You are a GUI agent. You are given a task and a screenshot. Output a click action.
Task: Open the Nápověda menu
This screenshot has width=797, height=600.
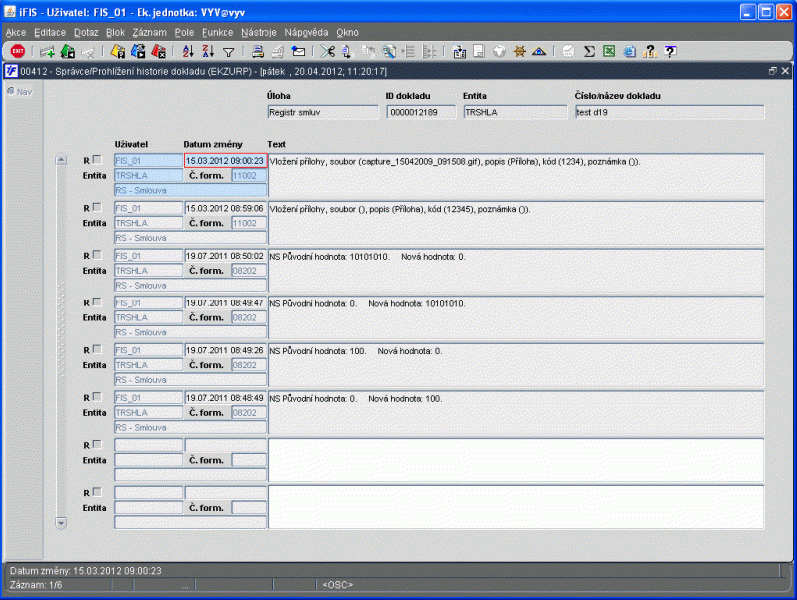(306, 33)
